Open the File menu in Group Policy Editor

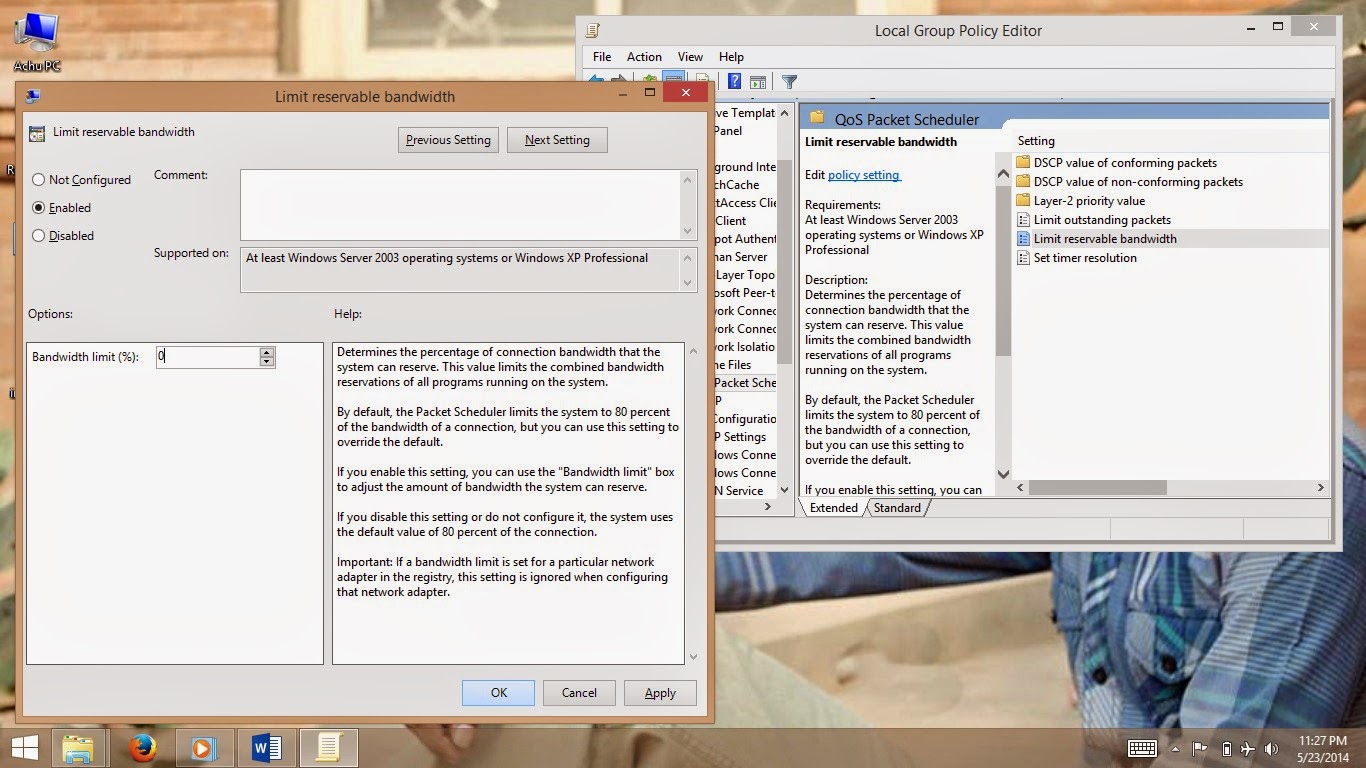click(602, 57)
